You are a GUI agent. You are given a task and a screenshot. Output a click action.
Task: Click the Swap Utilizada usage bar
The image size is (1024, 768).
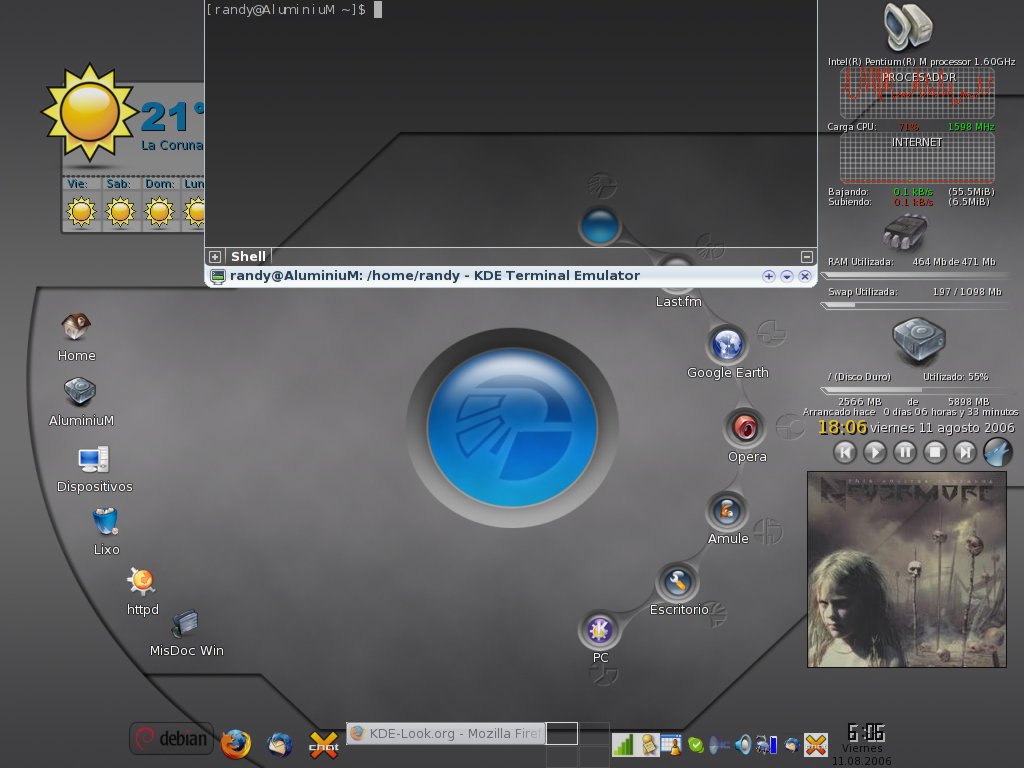click(x=918, y=306)
